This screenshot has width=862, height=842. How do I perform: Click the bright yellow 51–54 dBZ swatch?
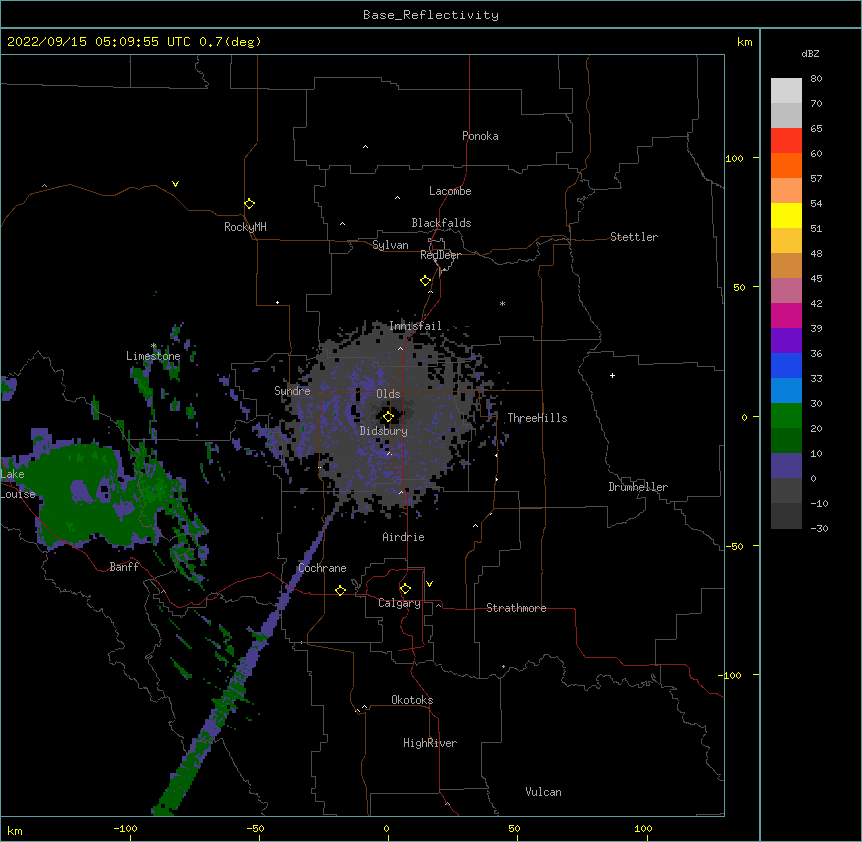[786, 216]
